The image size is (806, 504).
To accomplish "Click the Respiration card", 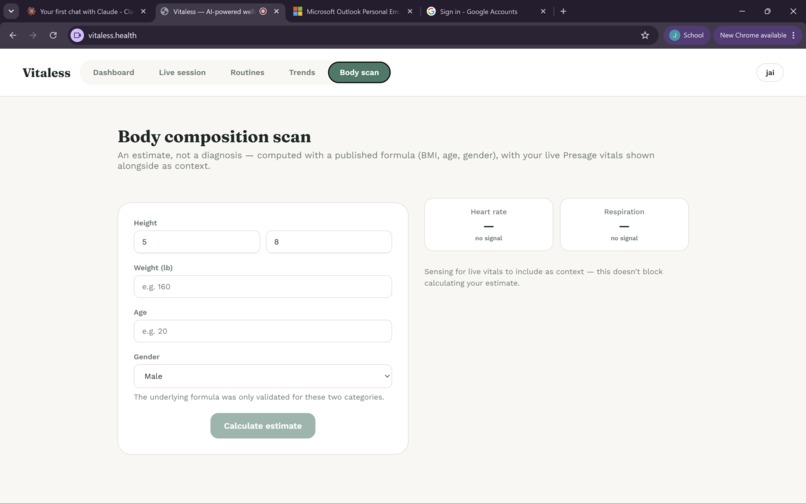I will 624,225.
